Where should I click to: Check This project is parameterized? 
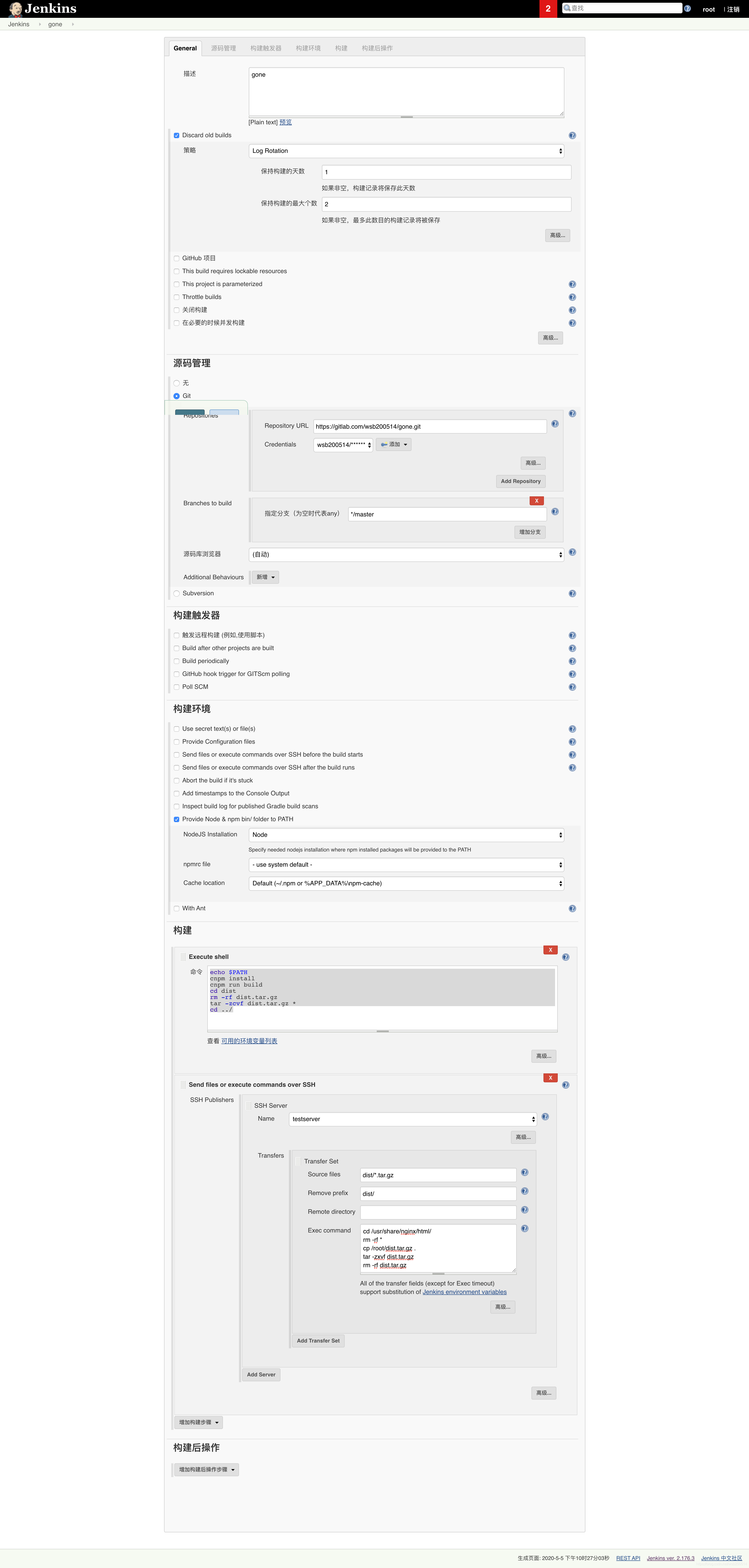[x=177, y=284]
